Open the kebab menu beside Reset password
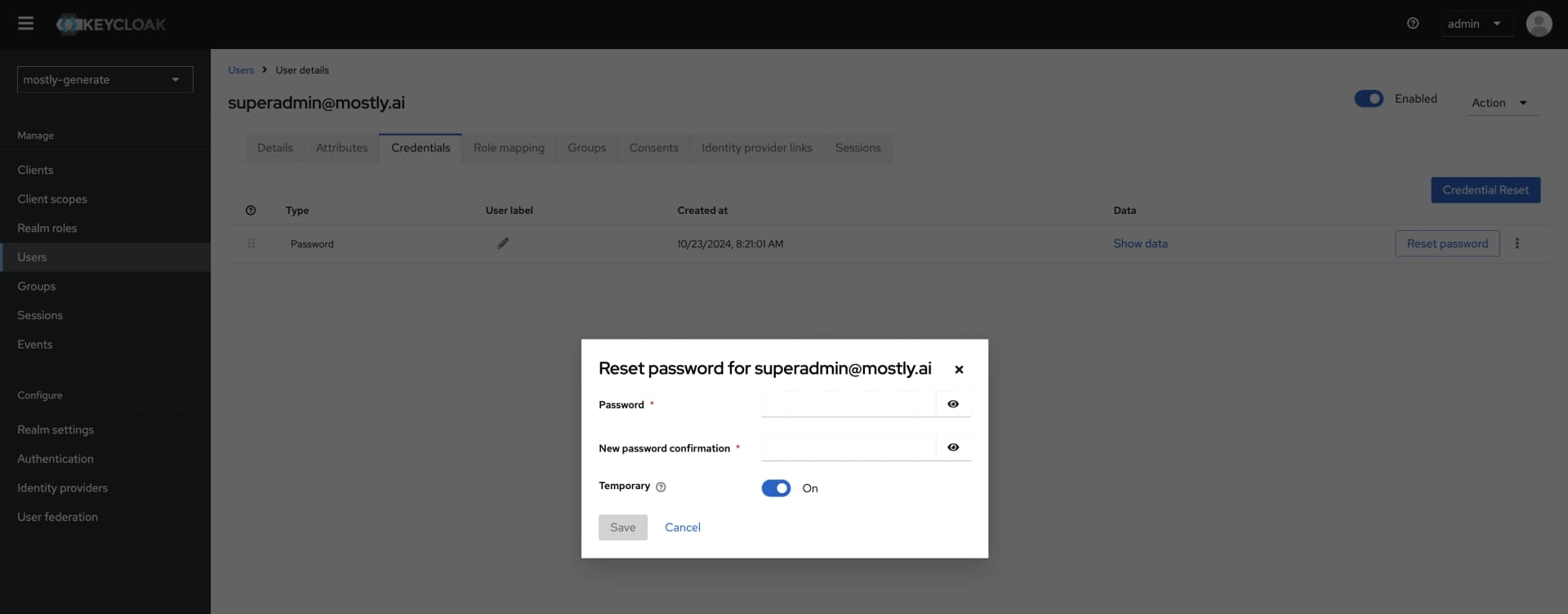The width and height of the screenshot is (1568, 614). [1517, 242]
